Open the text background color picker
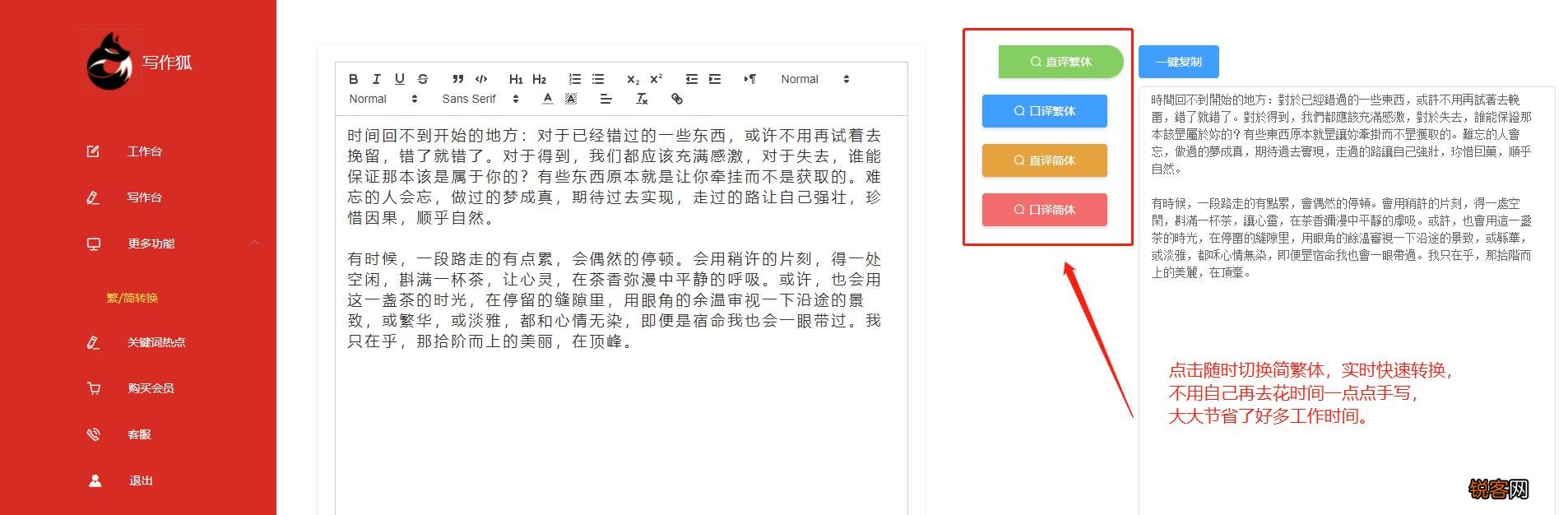This screenshot has height=515, width=1568. point(571,99)
